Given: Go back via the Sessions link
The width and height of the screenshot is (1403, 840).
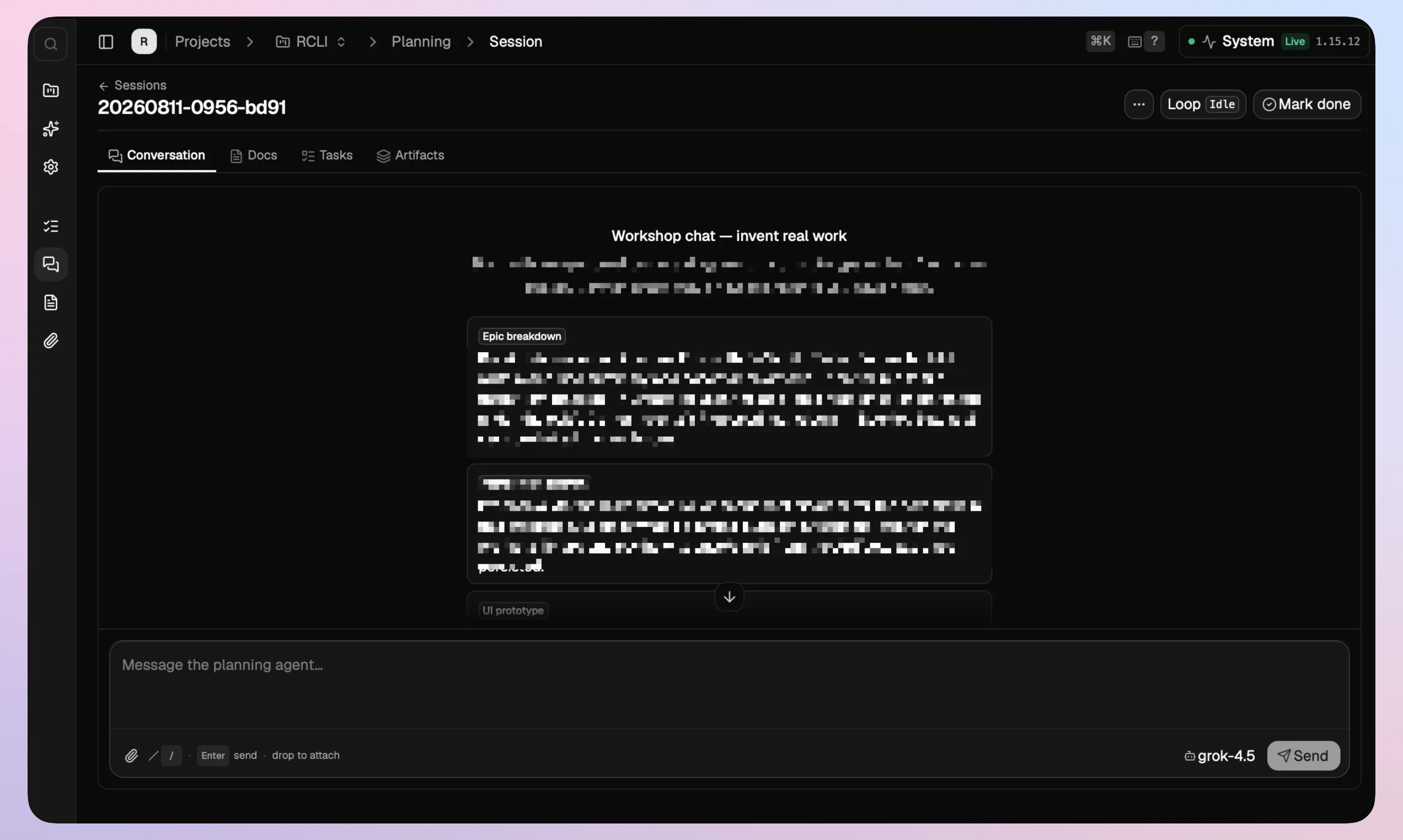Looking at the screenshot, I should tap(133, 85).
